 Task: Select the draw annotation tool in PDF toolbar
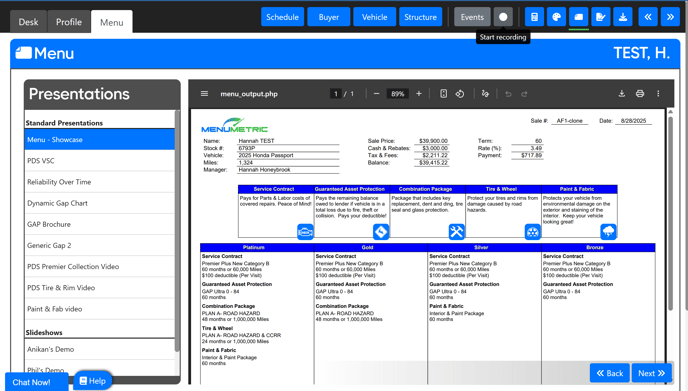[x=485, y=93]
